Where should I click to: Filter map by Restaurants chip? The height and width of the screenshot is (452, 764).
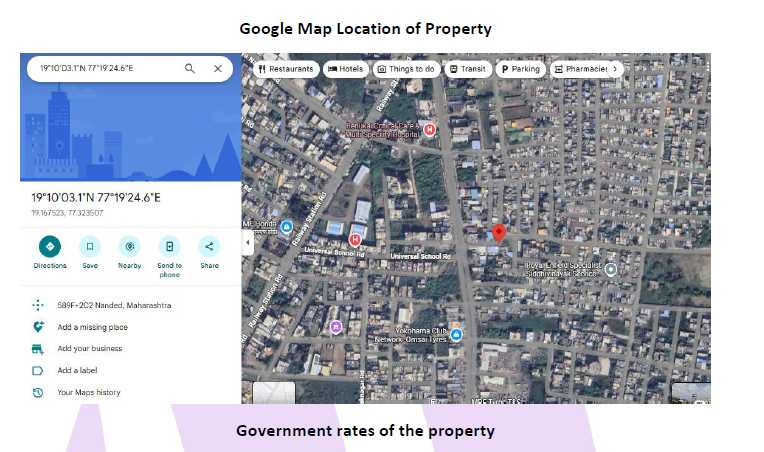coord(286,69)
